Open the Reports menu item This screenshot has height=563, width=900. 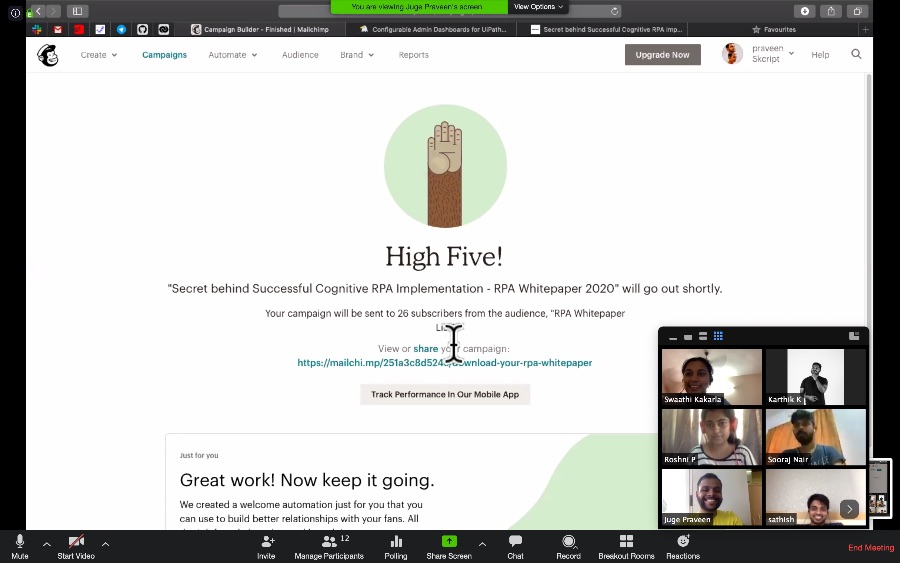pos(413,55)
